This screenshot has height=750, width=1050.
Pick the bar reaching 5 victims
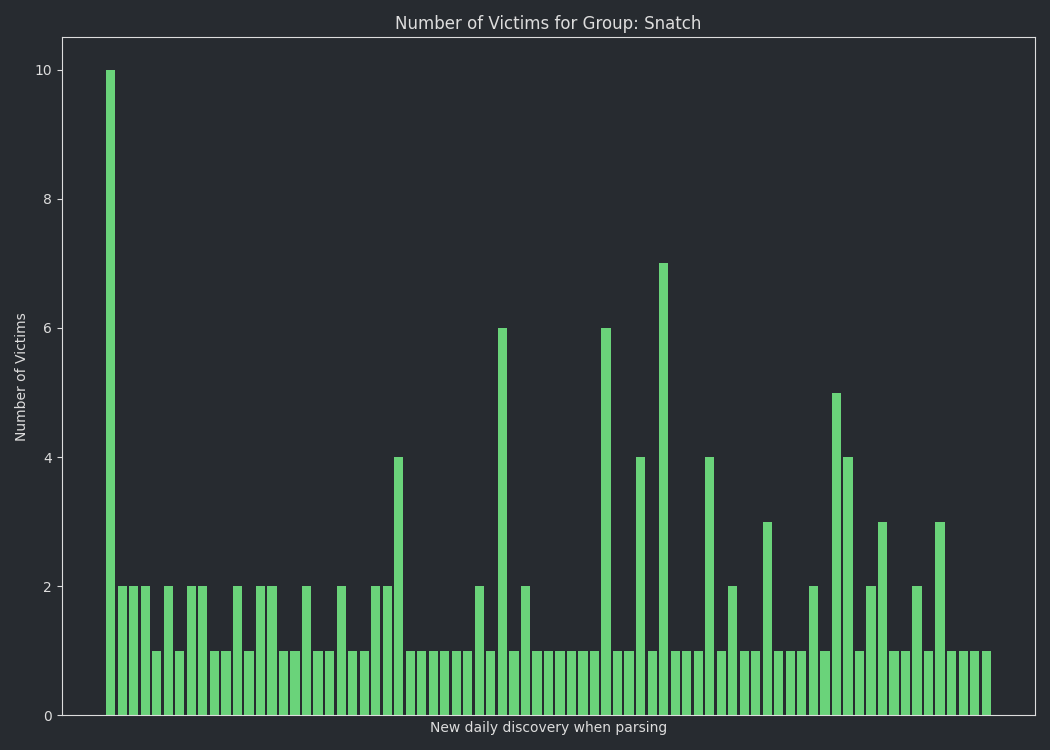836,554
